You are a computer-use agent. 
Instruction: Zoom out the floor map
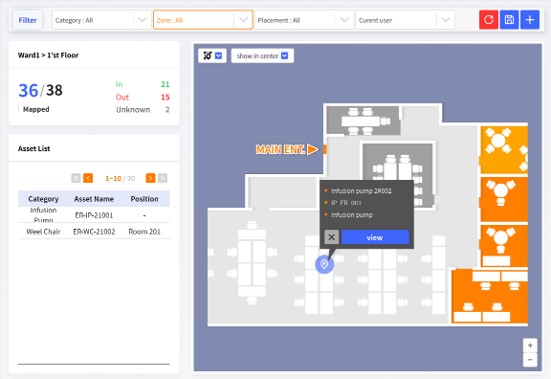pyautogui.click(x=530, y=360)
